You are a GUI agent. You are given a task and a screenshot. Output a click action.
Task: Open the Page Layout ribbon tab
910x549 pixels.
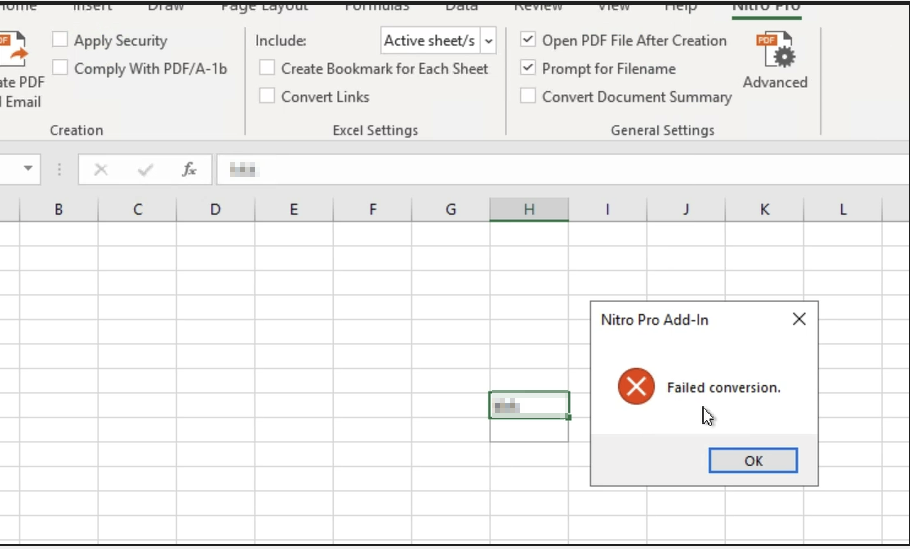264,7
